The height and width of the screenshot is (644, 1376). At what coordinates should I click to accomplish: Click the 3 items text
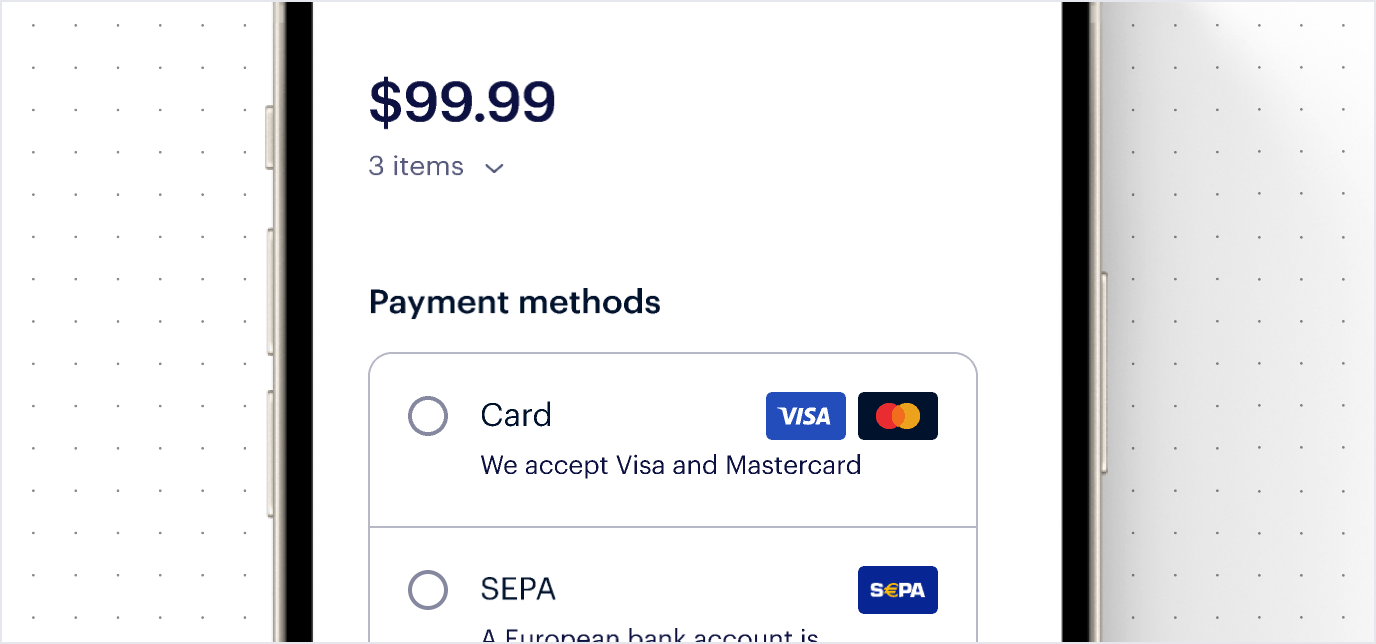(x=416, y=166)
